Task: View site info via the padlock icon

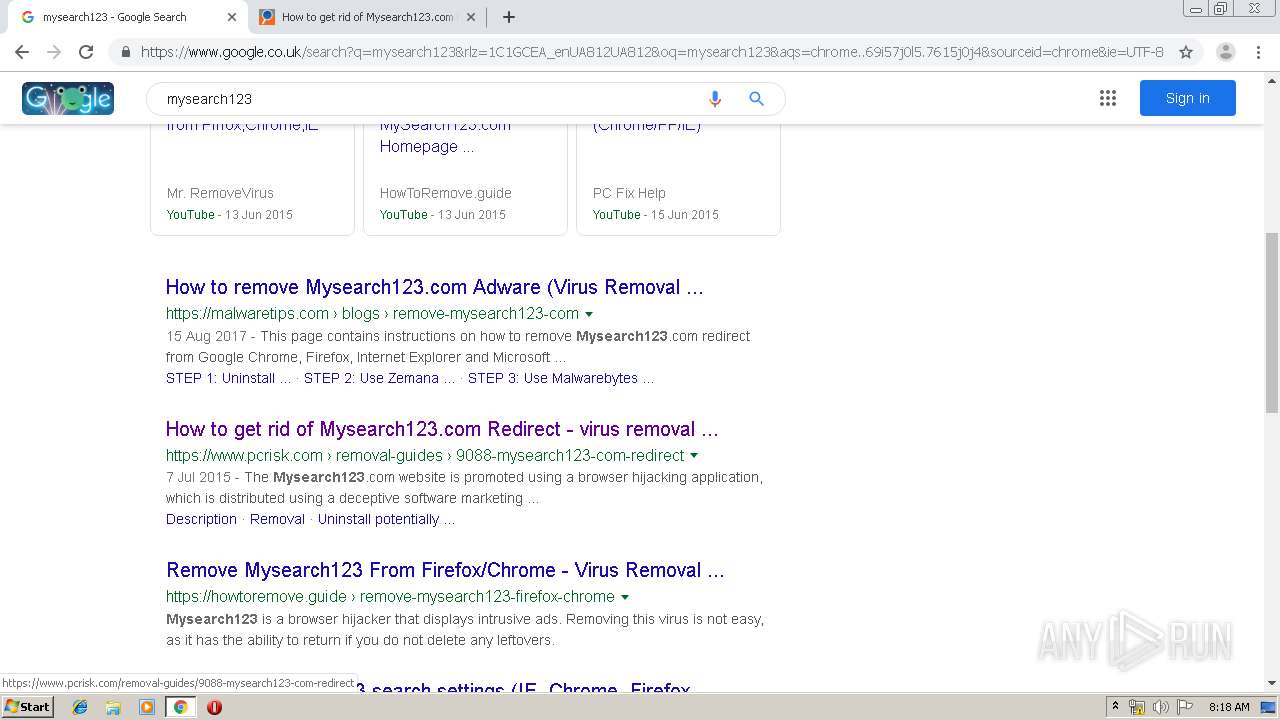Action: [x=125, y=52]
